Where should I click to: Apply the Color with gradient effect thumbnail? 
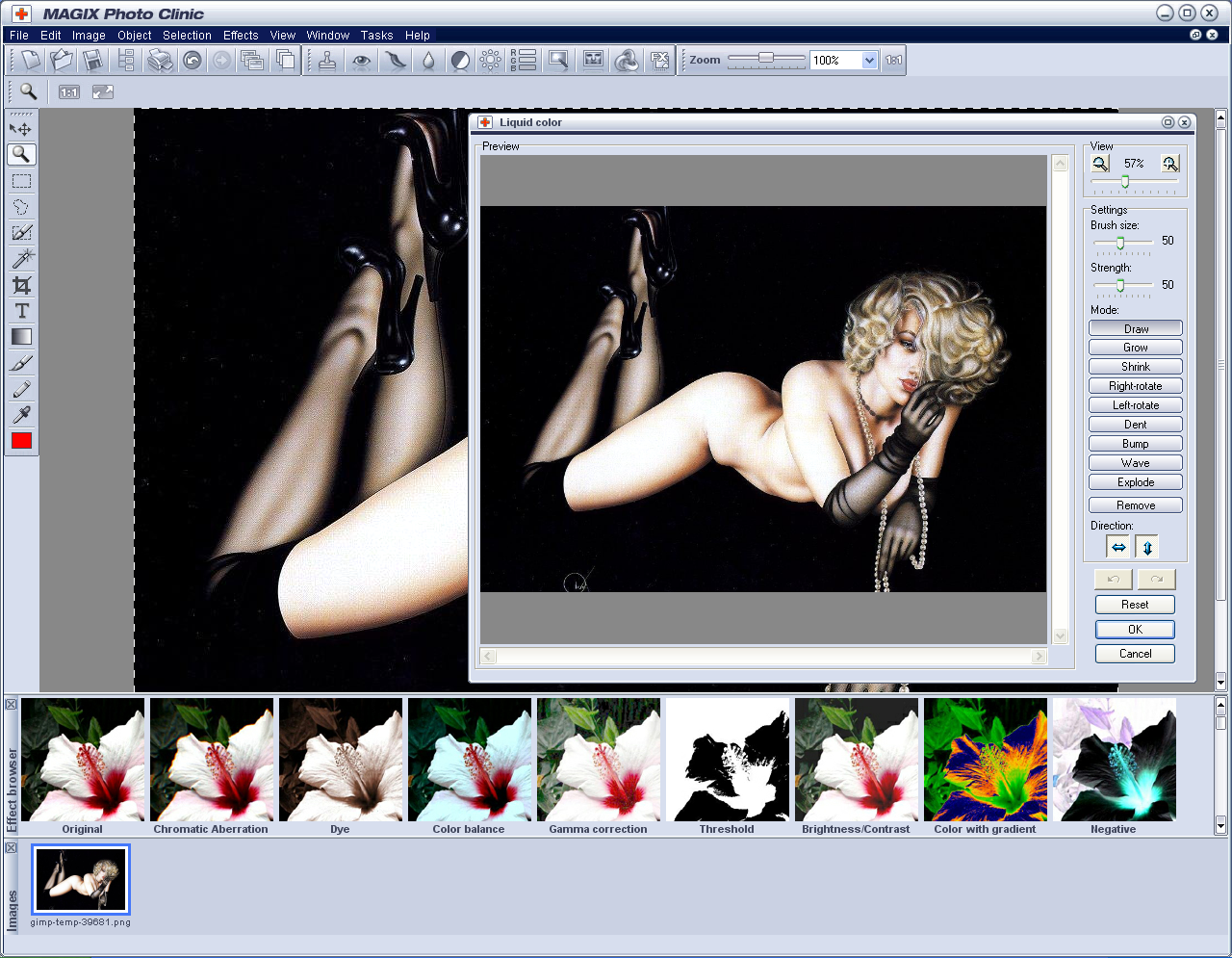click(985, 760)
